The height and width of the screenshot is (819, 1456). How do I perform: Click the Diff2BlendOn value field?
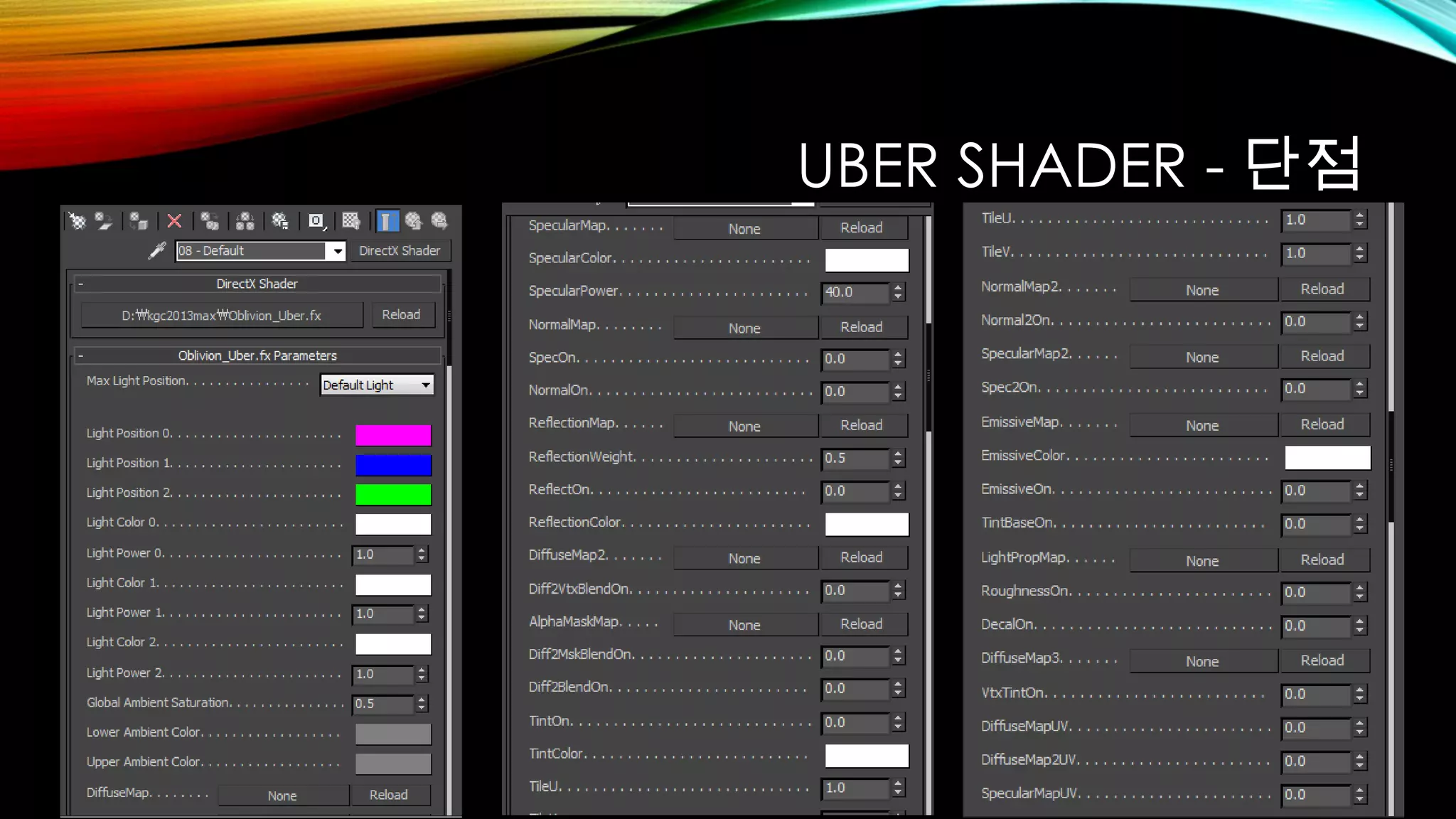tap(855, 689)
